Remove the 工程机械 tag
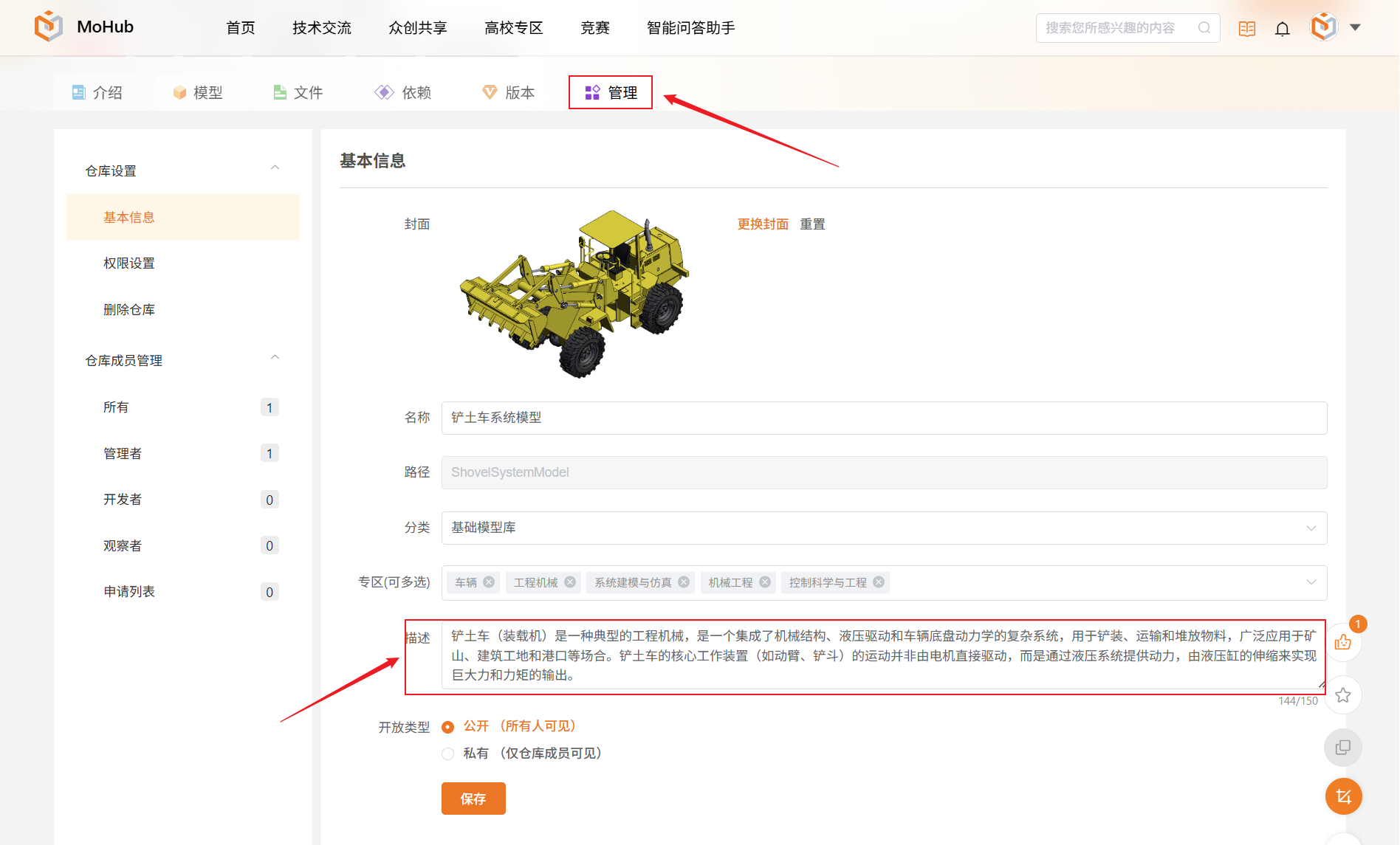The width and height of the screenshot is (1400, 845). [570, 582]
